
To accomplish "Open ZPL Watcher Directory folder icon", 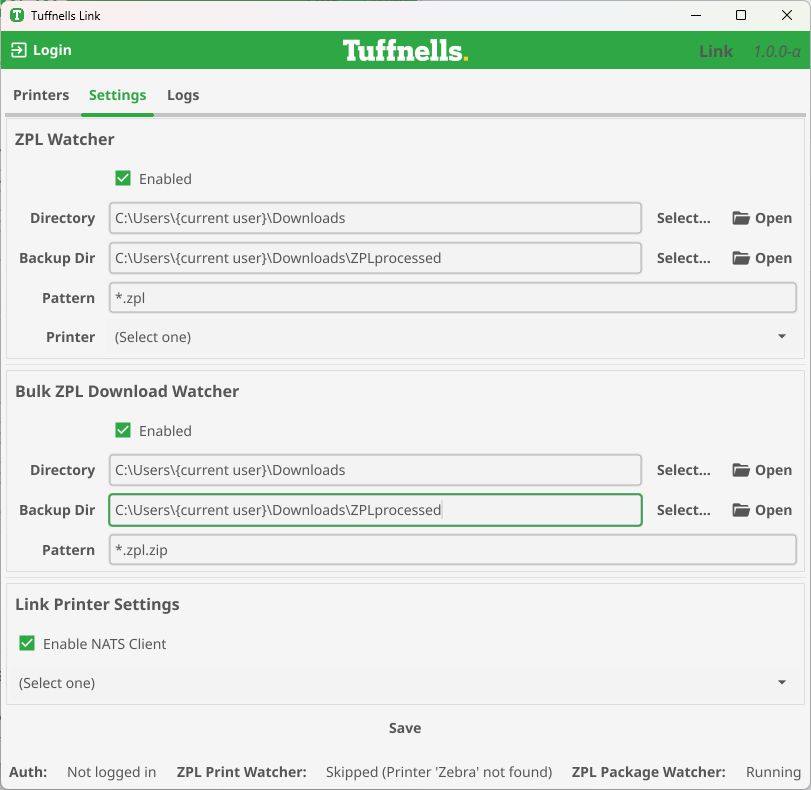I will coord(741,218).
